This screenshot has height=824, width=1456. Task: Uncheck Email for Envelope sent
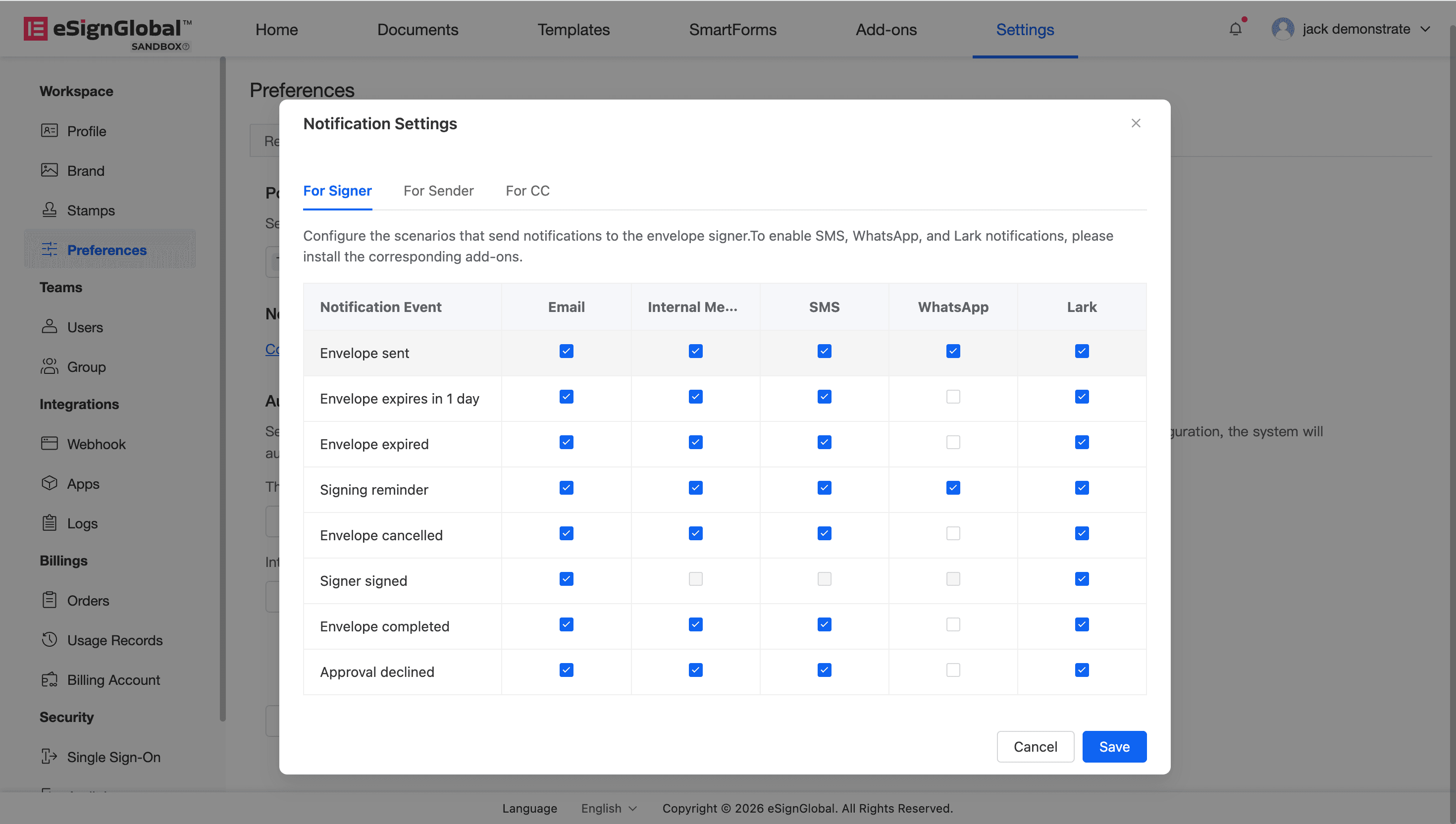tap(567, 352)
